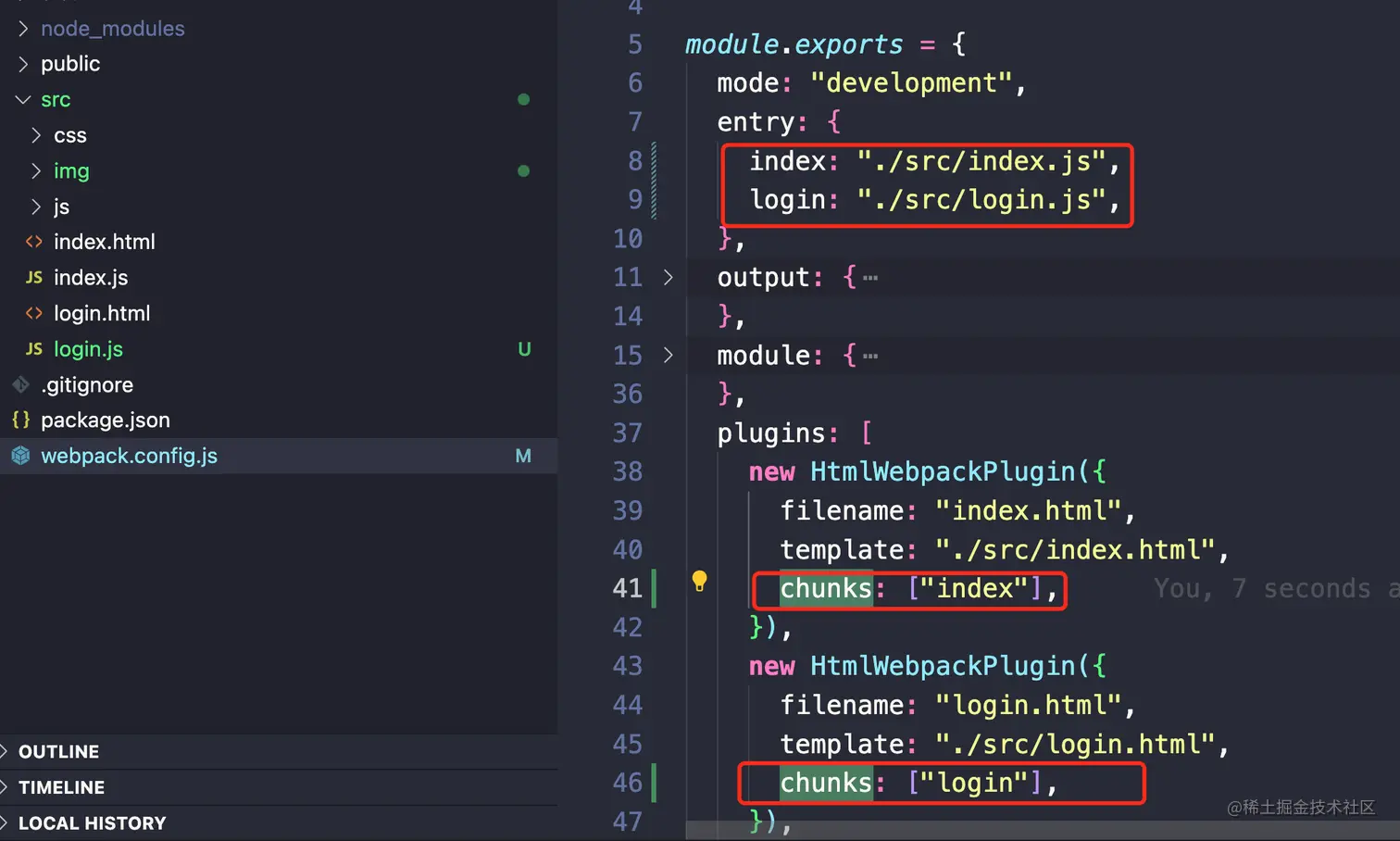Click the U untracked badge on login.js
Viewport: 1400px width, 841px height.
pos(524,349)
